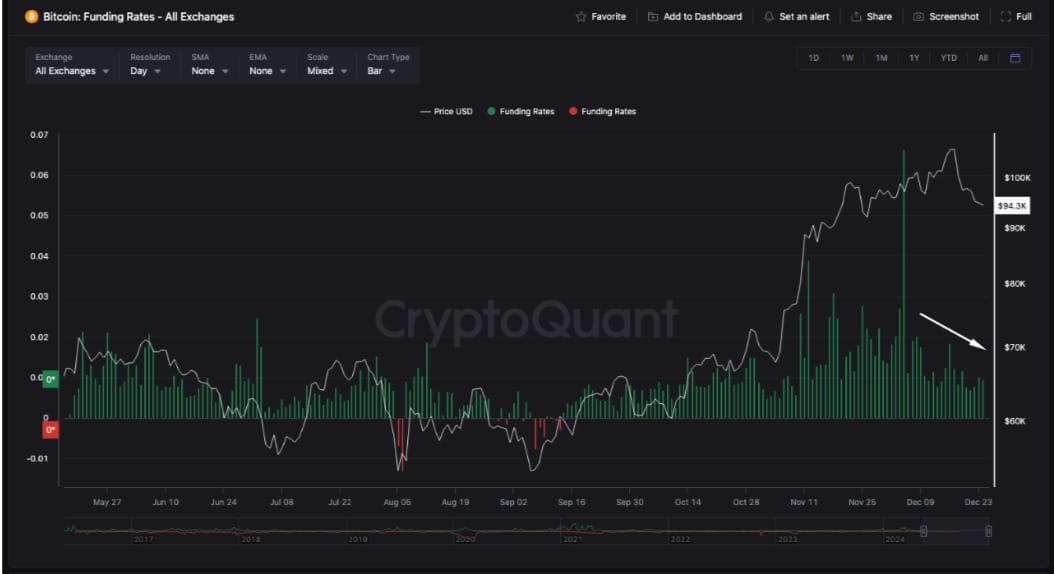Click the right handle of timeline range slider
This screenshot has height=574, width=1054.
(x=988, y=531)
